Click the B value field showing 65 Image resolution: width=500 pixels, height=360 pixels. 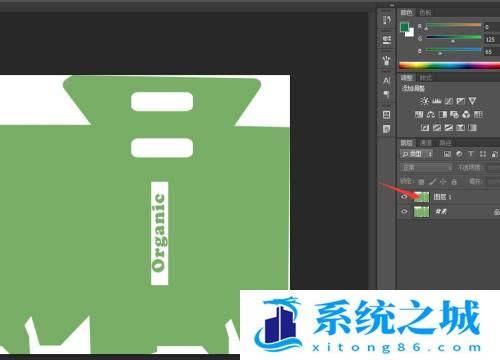pos(492,52)
